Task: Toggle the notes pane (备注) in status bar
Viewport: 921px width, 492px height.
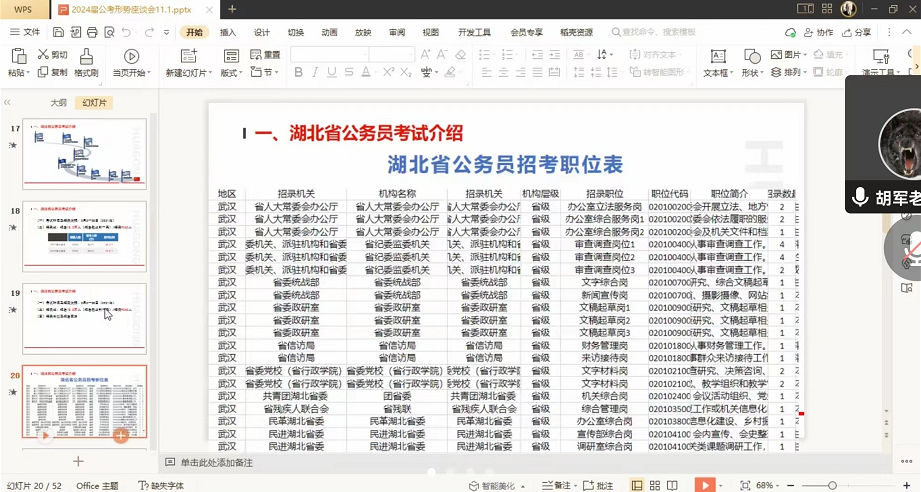Action: point(557,485)
